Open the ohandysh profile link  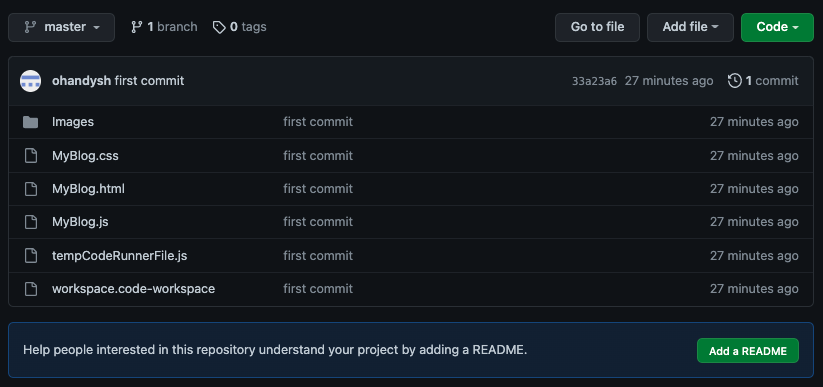[81, 81]
